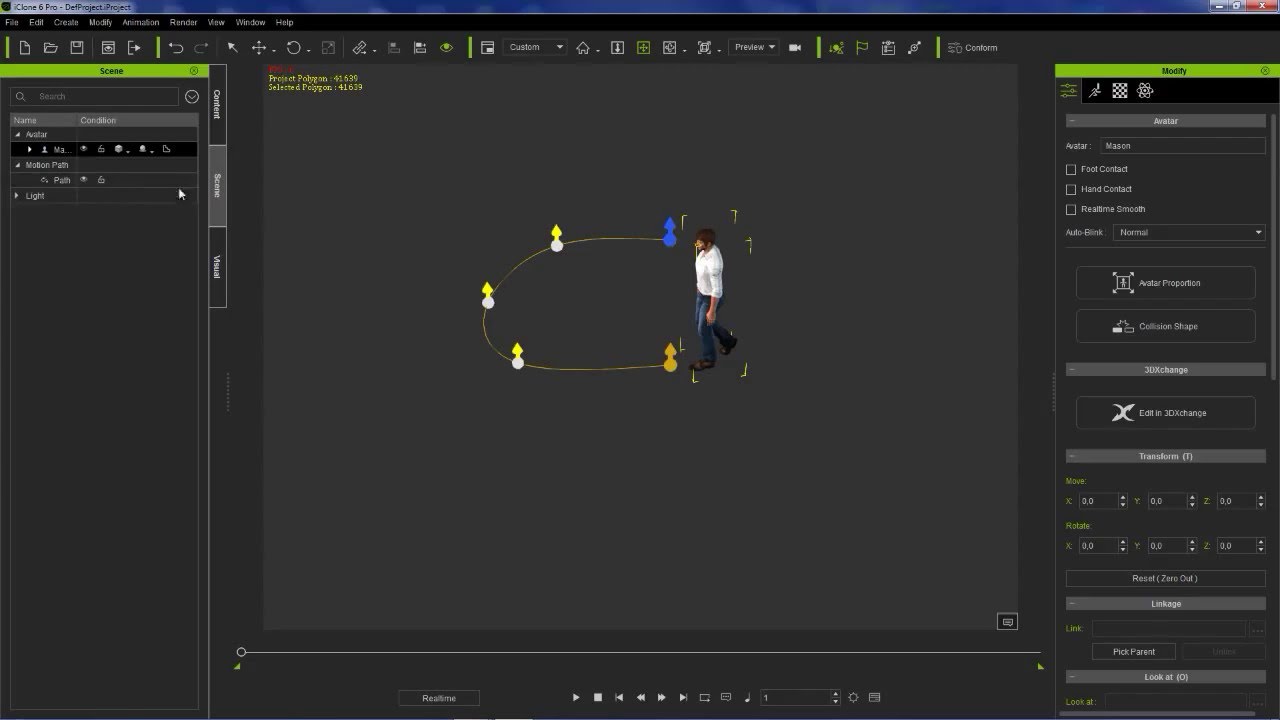Viewport: 1280px width, 720px height.
Task: Enable the Realtime Smooth checkbox
Action: (1071, 209)
